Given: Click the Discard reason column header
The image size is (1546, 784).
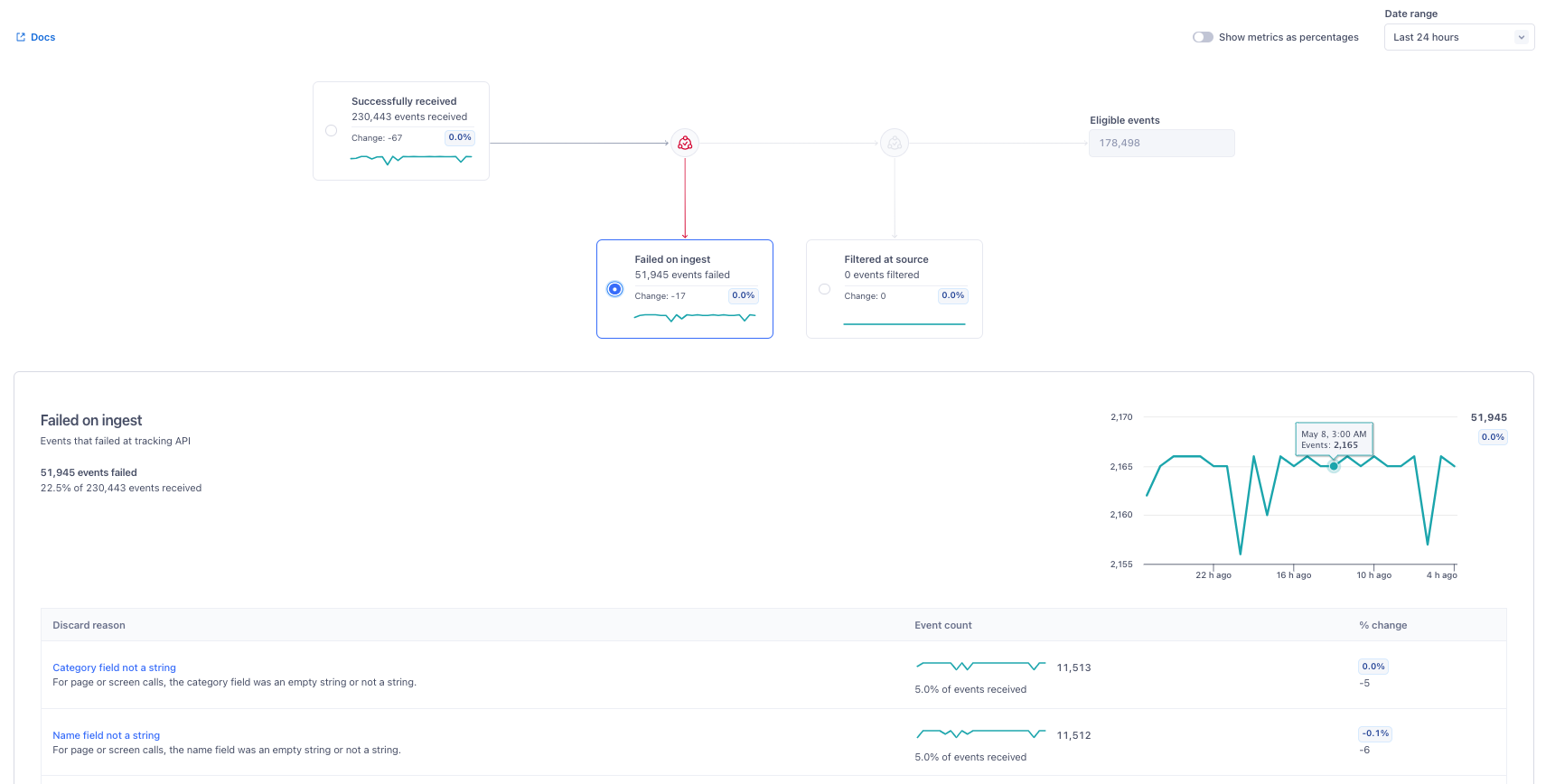Looking at the screenshot, I should pos(89,625).
